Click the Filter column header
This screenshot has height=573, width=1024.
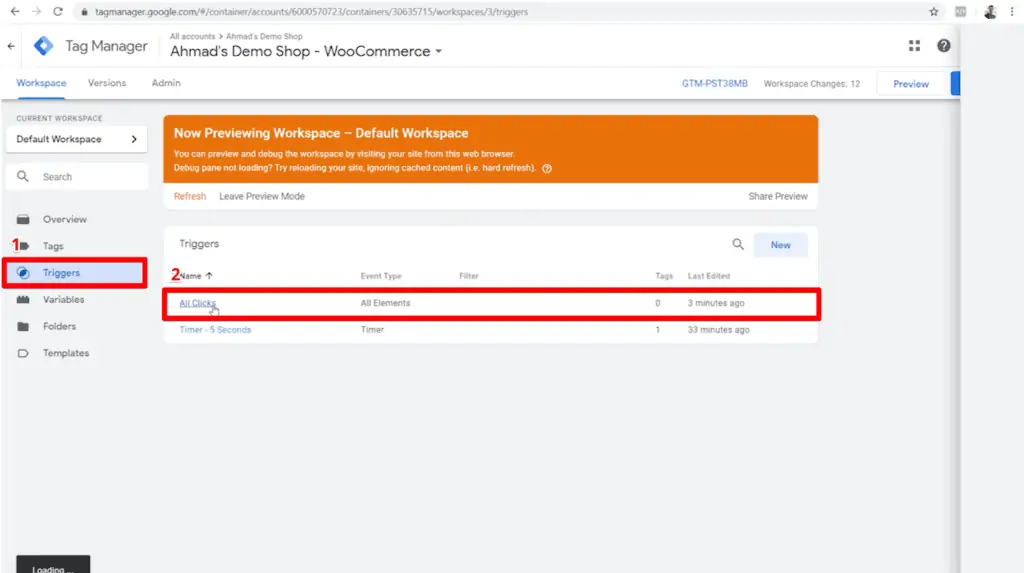click(x=468, y=276)
